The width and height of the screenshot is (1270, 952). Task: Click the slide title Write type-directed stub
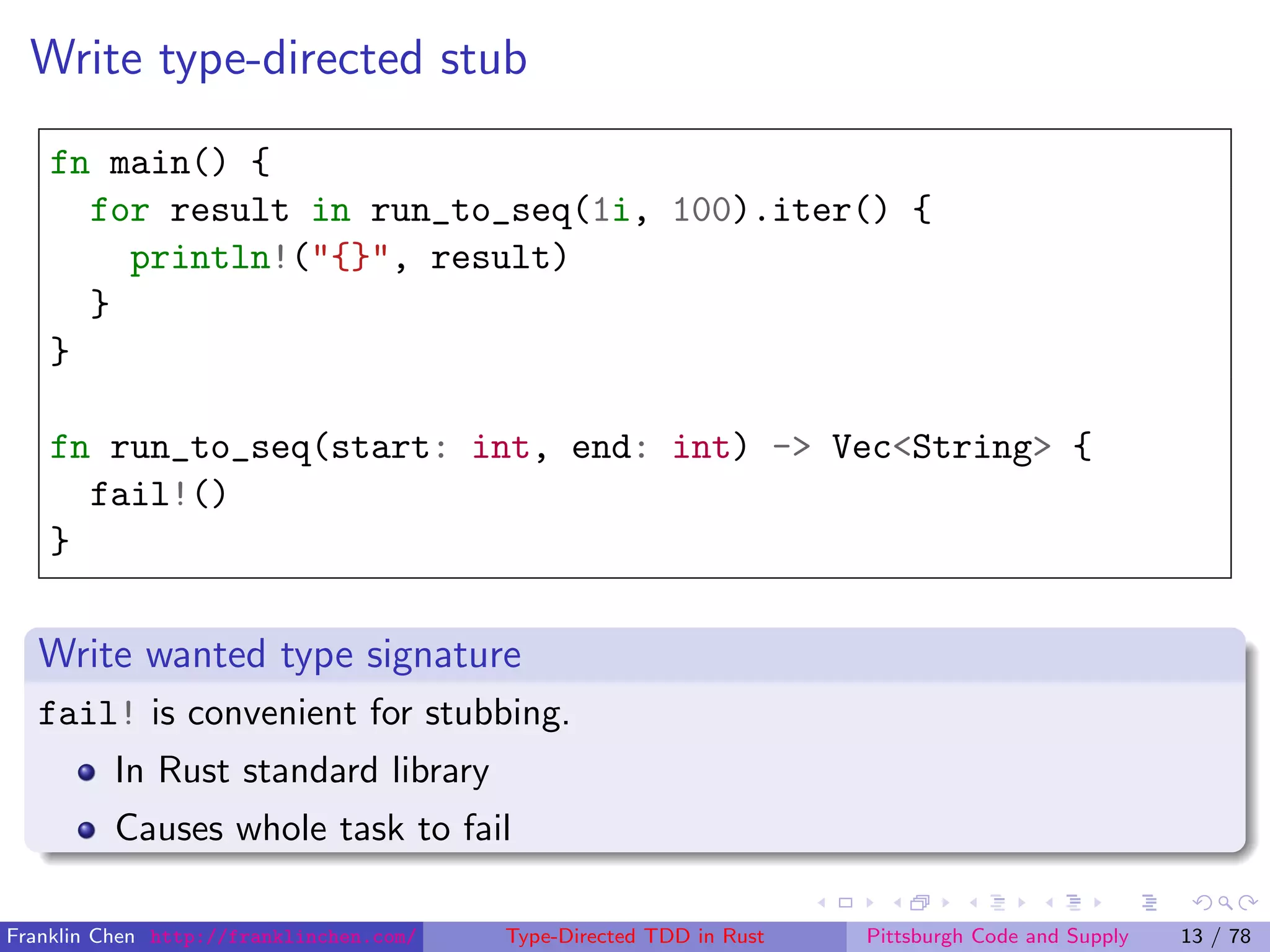(x=279, y=58)
